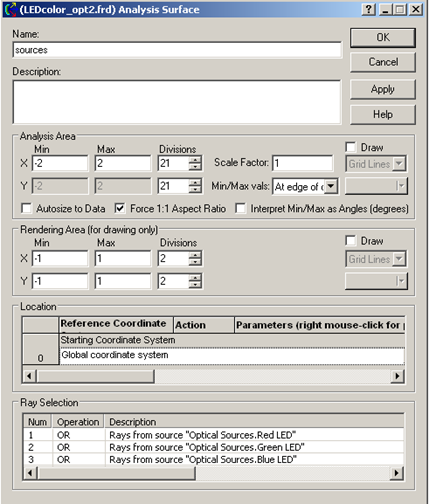This screenshot has width=429, height=504.
Task: Increase Rendering Area Y Divisions with up arrow
Action: point(195,277)
